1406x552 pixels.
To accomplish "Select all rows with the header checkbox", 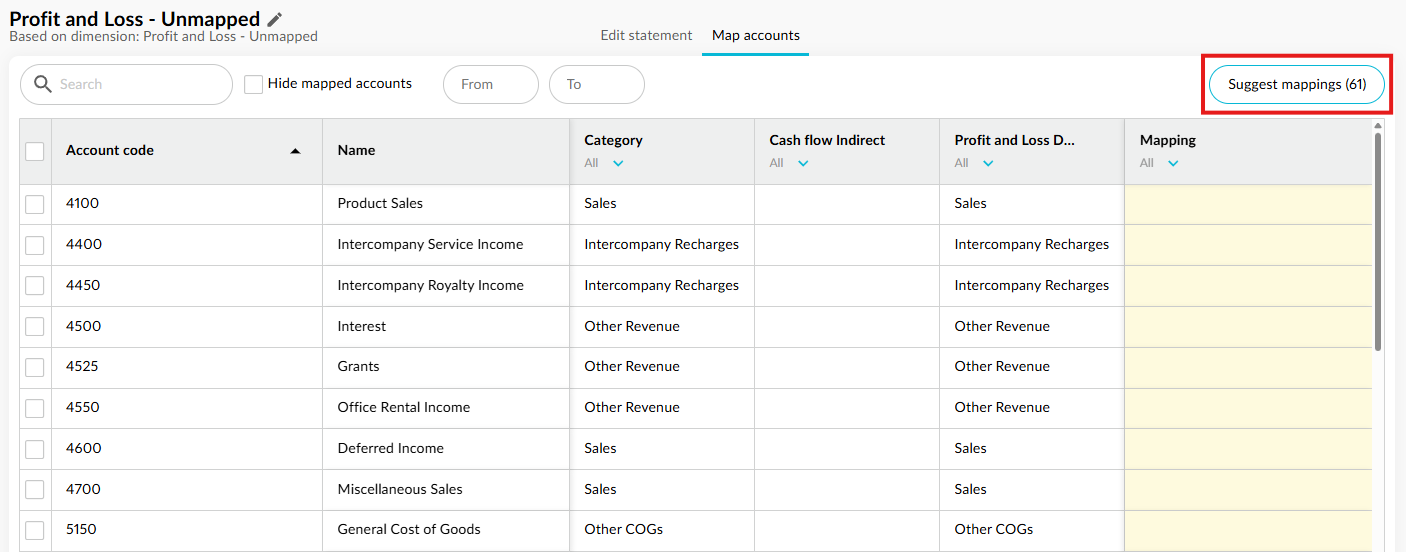I will [35, 151].
